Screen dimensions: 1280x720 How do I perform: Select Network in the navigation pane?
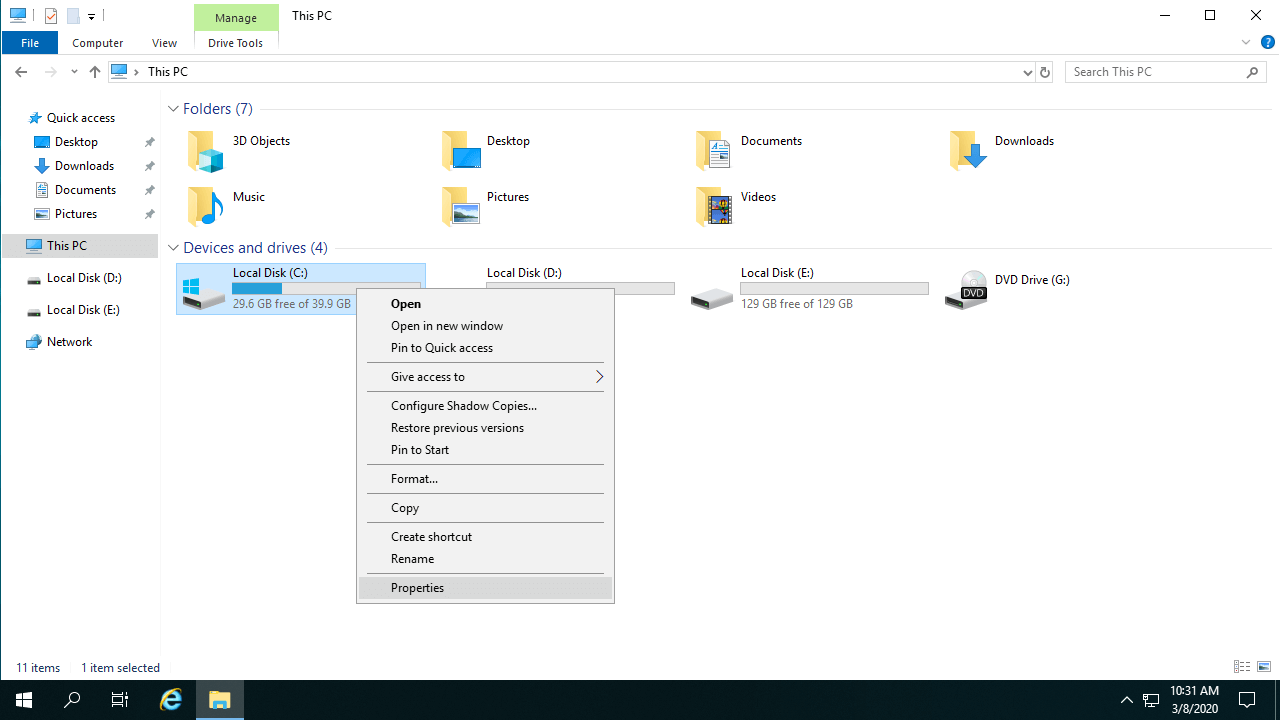coord(69,342)
